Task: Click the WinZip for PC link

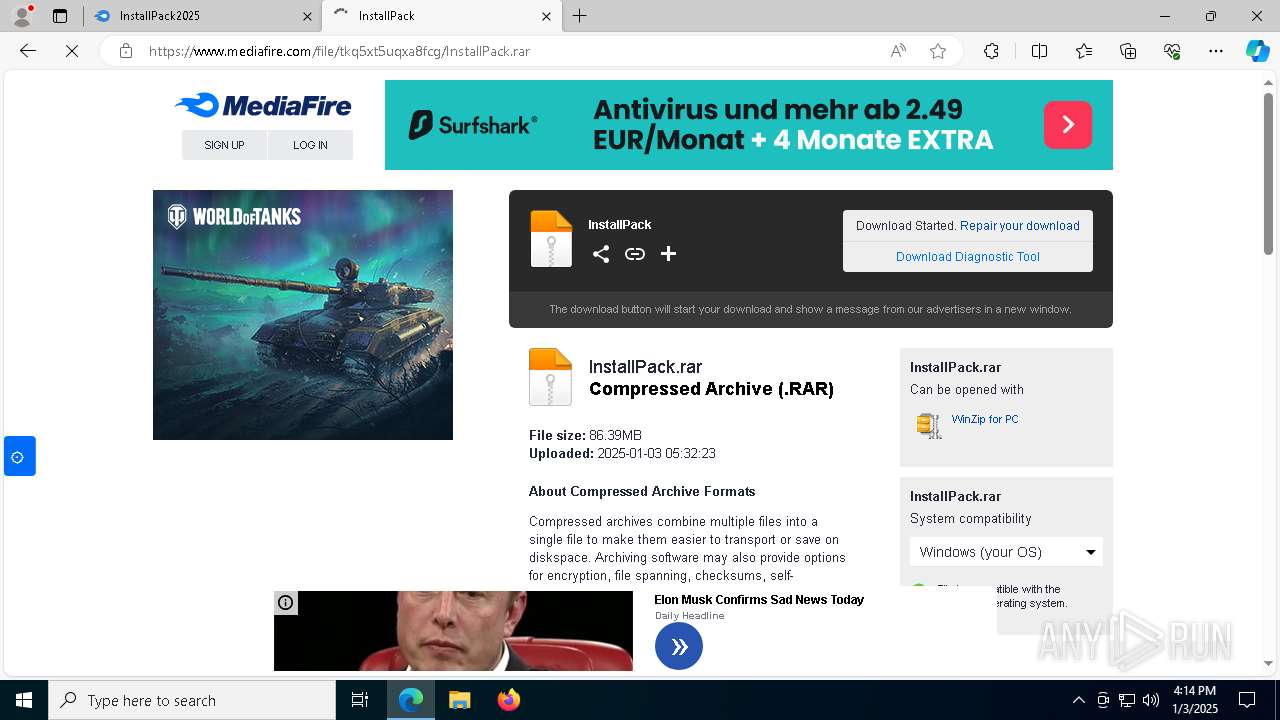Action: point(985,420)
